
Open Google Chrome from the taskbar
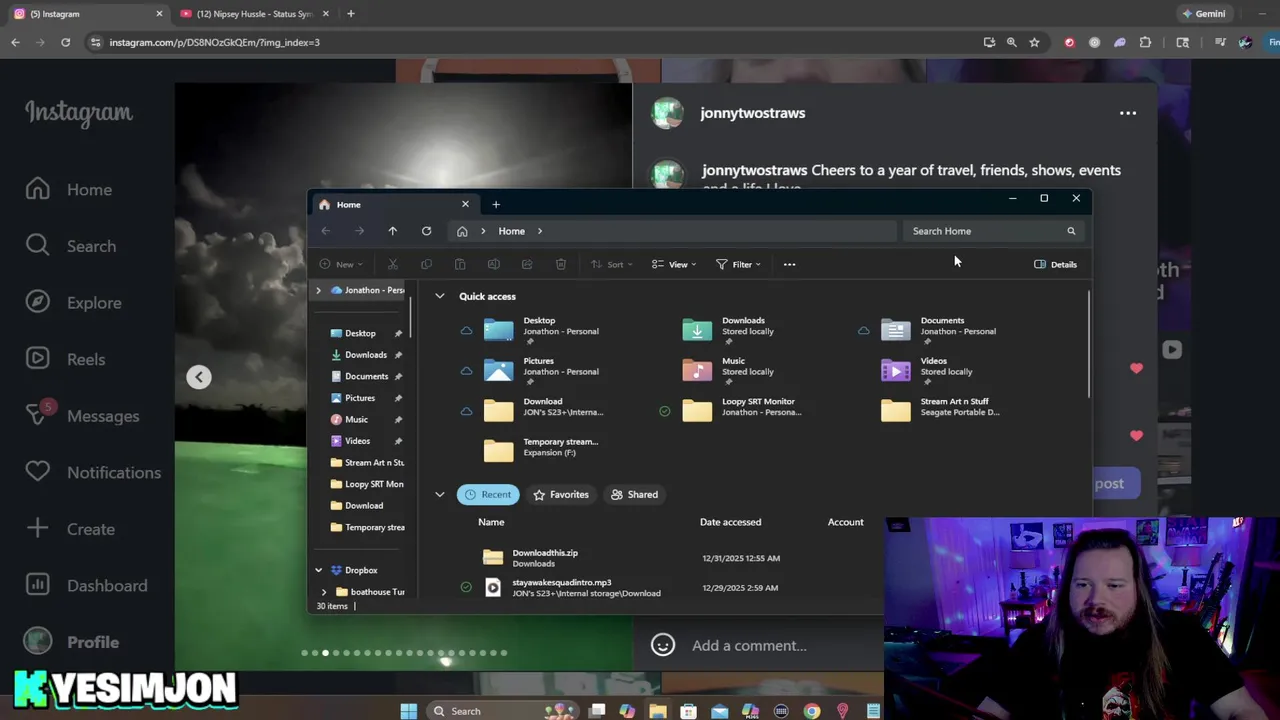[812, 711]
